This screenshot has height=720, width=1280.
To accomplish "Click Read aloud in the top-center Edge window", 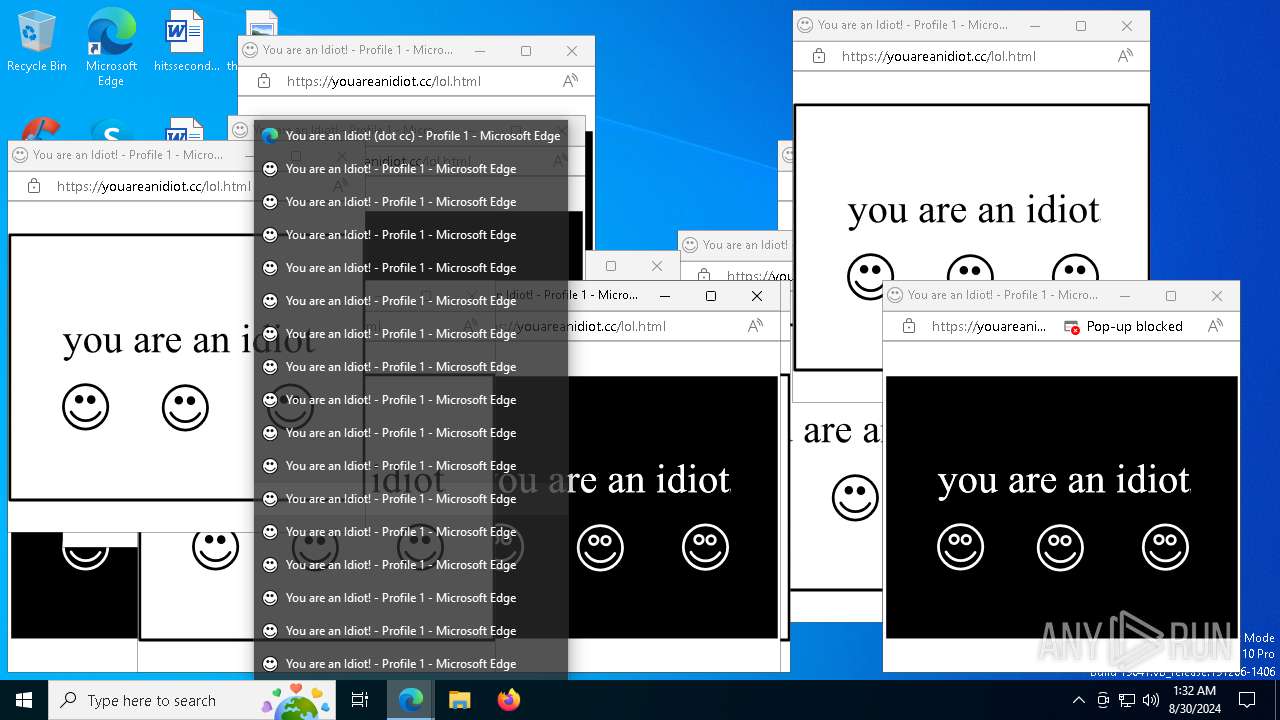I will point(570,81).
